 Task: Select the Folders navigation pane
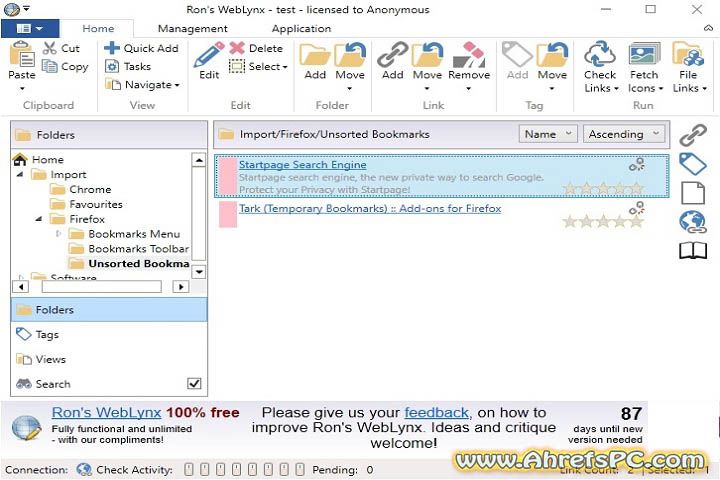click(x=109, y=310)
